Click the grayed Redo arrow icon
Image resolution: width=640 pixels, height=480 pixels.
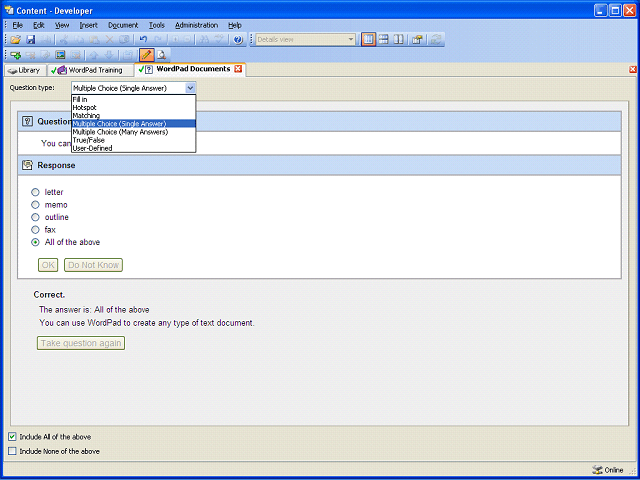158,40
